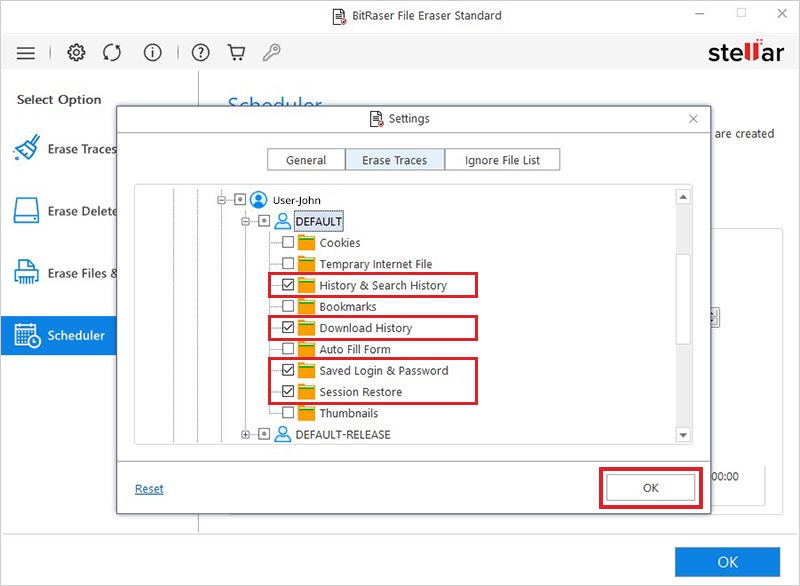Viewport: 800px width, 586px height.
Task: Check the Thumbnails checkbox
Action: coord(288,412)
